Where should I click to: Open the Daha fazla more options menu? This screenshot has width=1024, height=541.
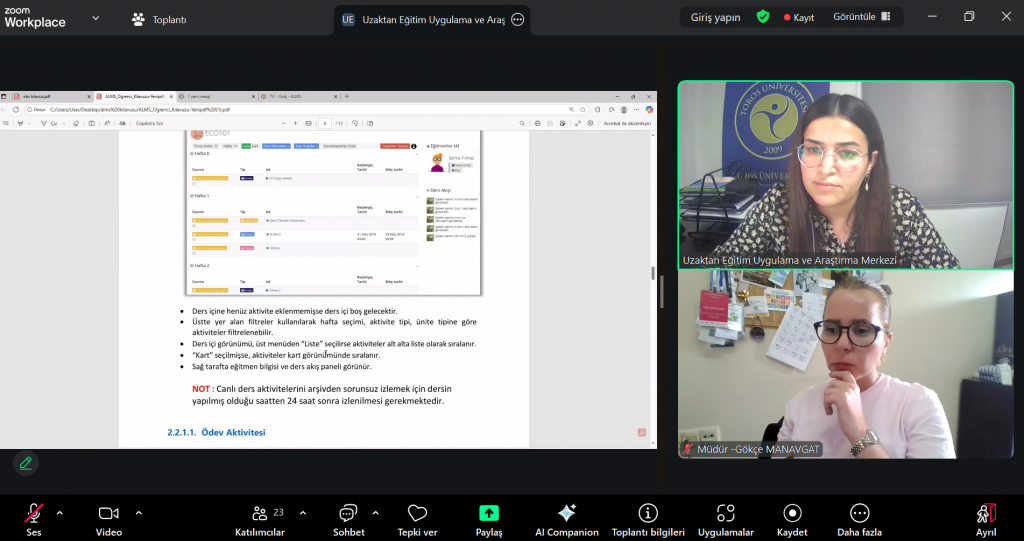click(x=859, y=514)
